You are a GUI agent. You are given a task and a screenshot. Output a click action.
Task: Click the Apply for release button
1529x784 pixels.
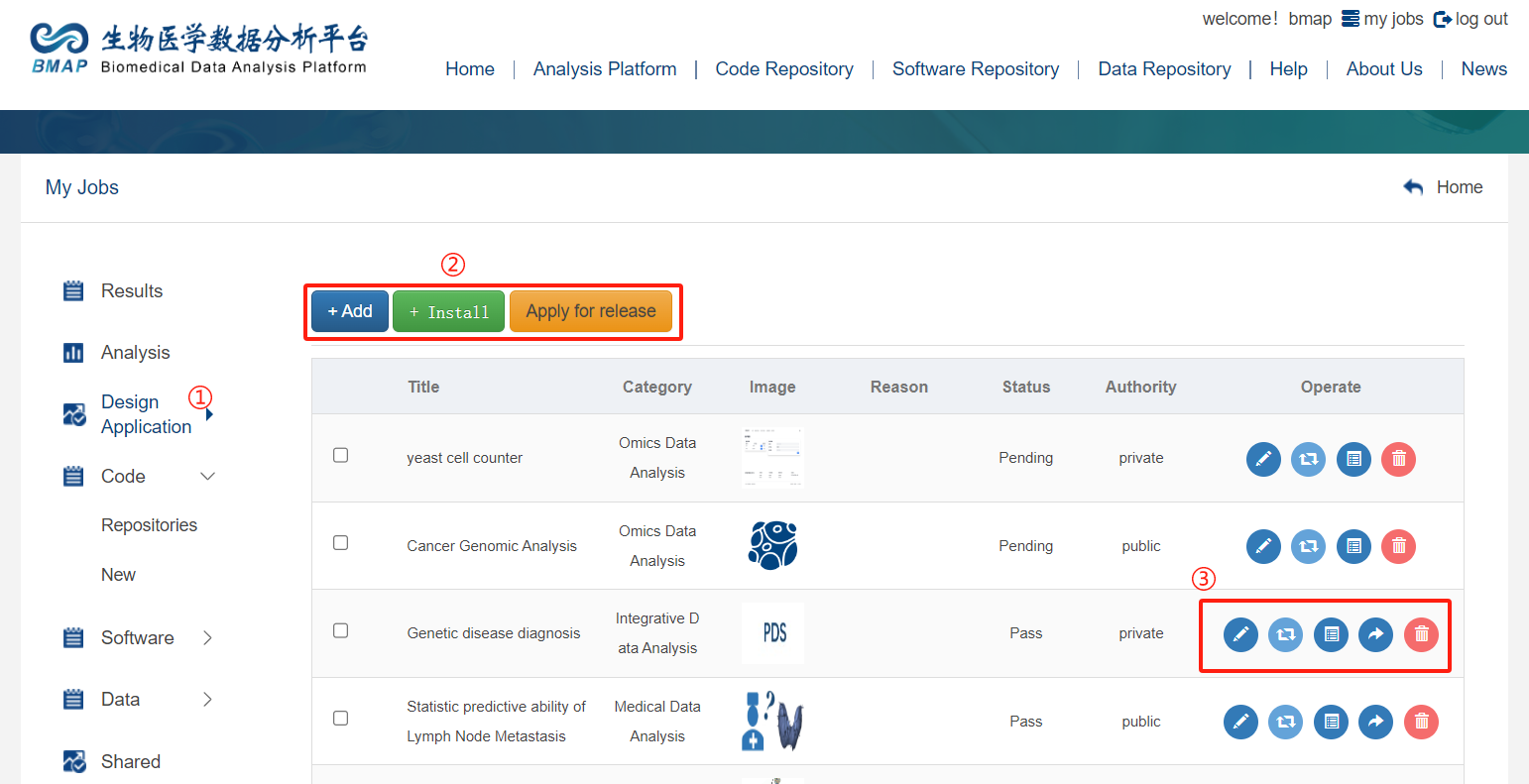tap(591, 311)
